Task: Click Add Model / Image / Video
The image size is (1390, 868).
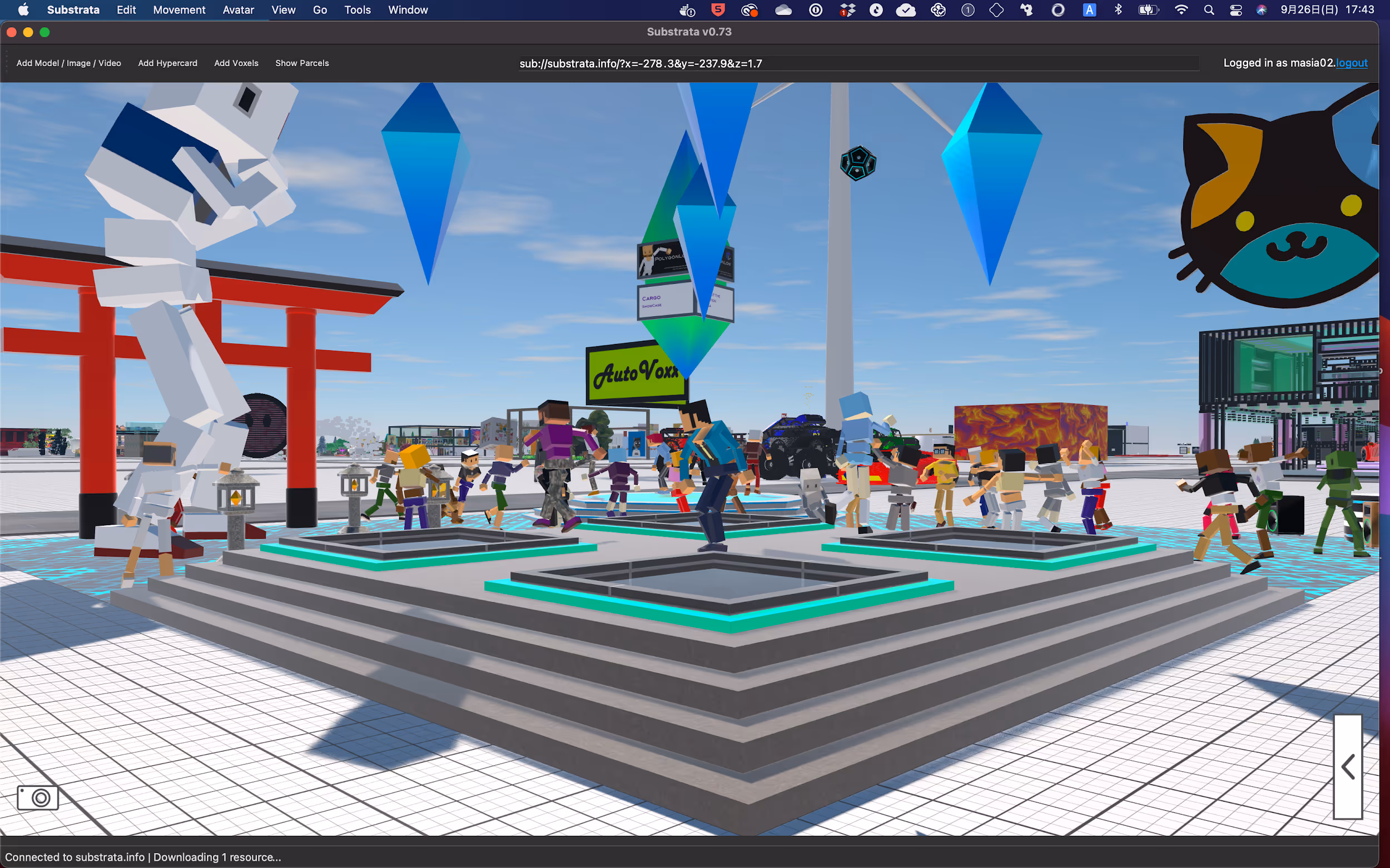Action: pyautogui.click(x=68, y=63)
